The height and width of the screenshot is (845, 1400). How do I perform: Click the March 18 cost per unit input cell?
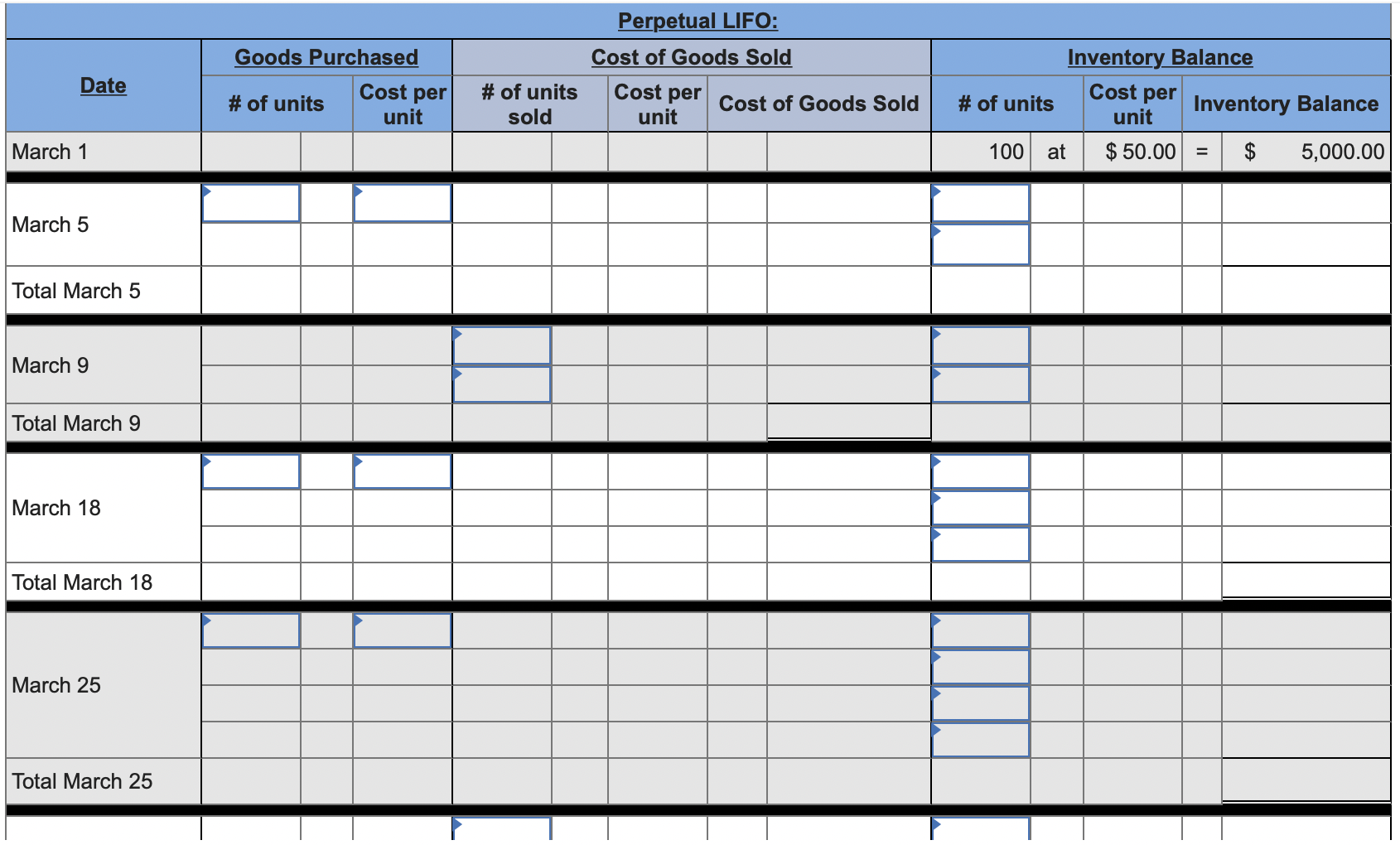[403, 471]
